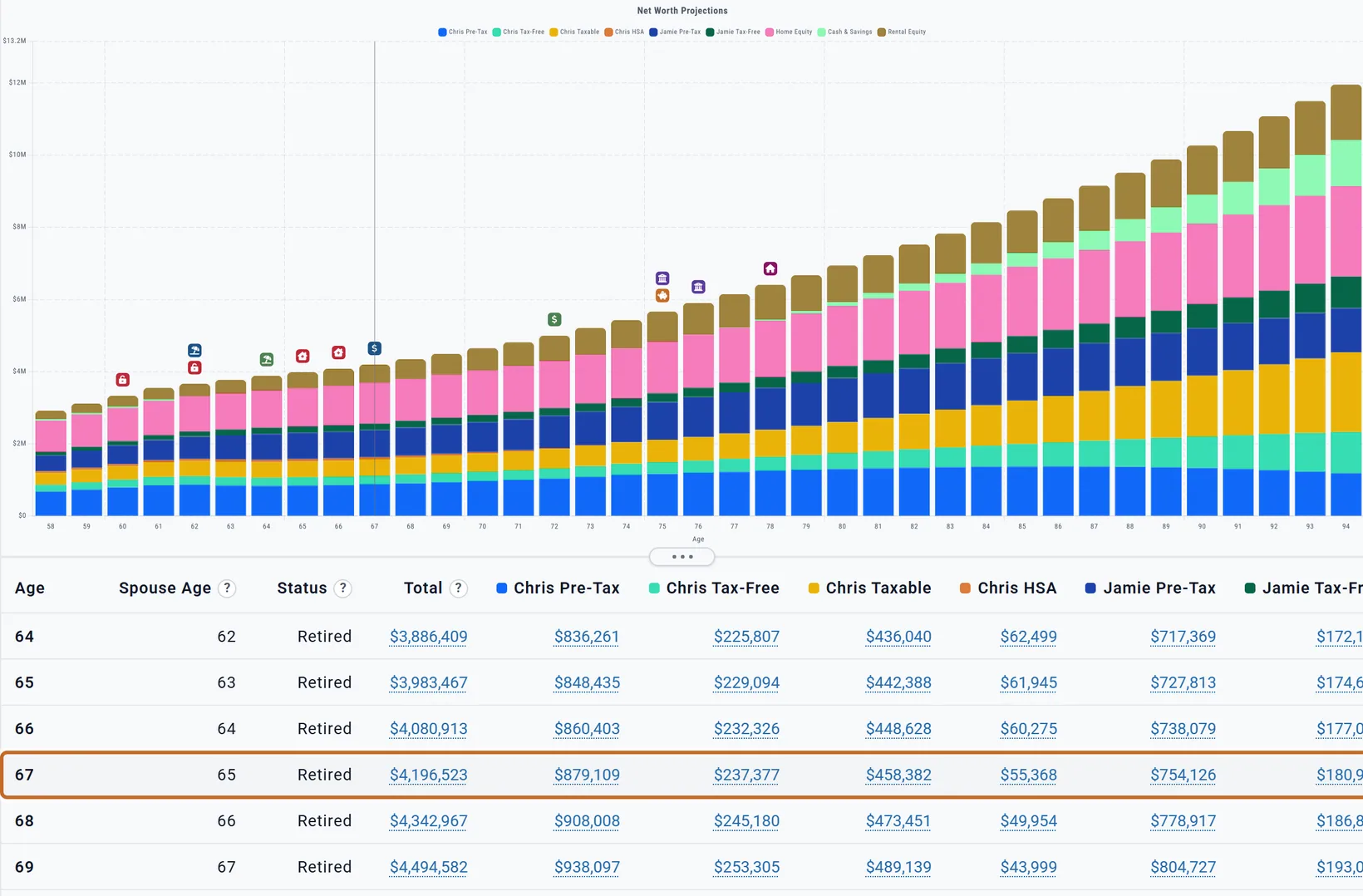The image size is (1363, 896).
Task: Select the age 64 table row label
Action: click(24, 637)
